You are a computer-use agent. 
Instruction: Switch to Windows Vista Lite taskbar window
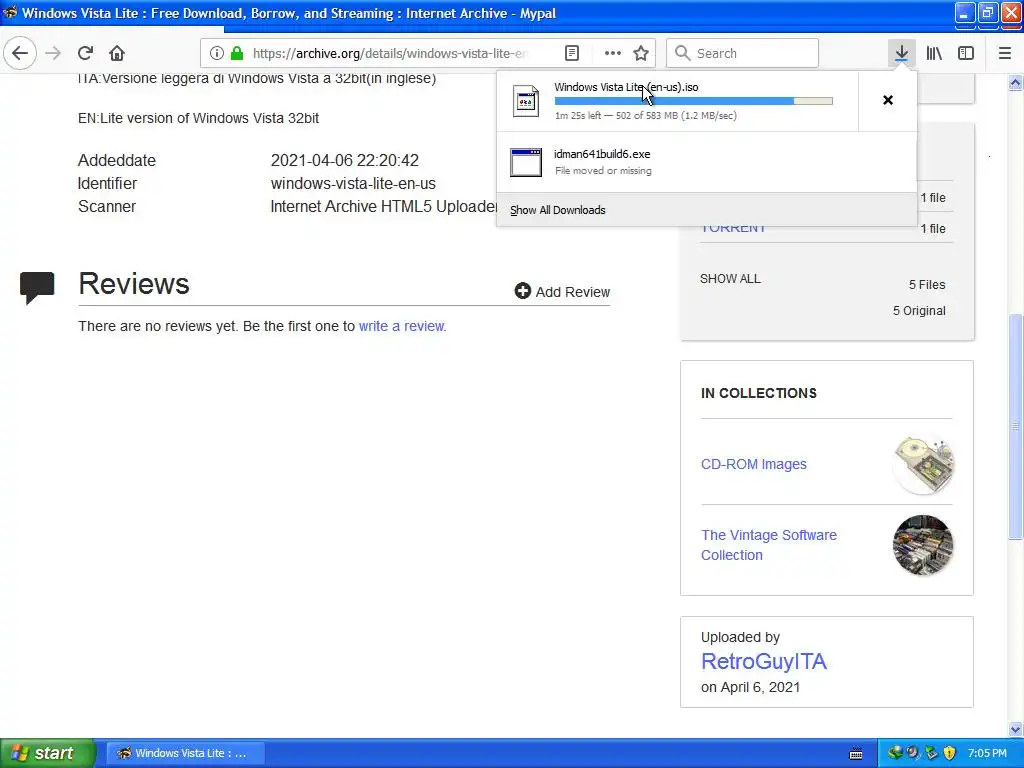(x=185, y=753)
